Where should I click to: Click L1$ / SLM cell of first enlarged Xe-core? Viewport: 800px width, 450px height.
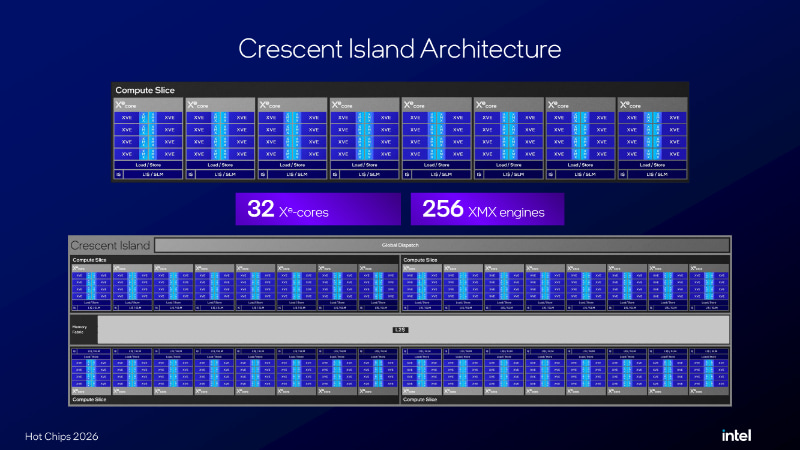[x=153, y=174]
